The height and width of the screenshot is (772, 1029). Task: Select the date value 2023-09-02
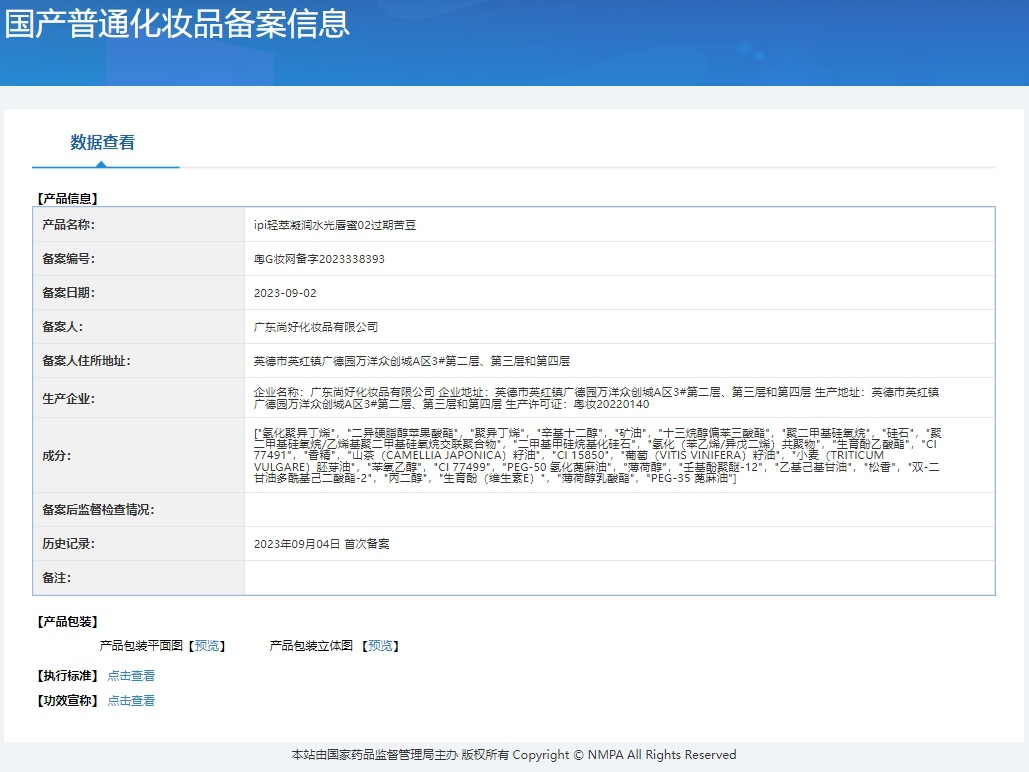285,293
